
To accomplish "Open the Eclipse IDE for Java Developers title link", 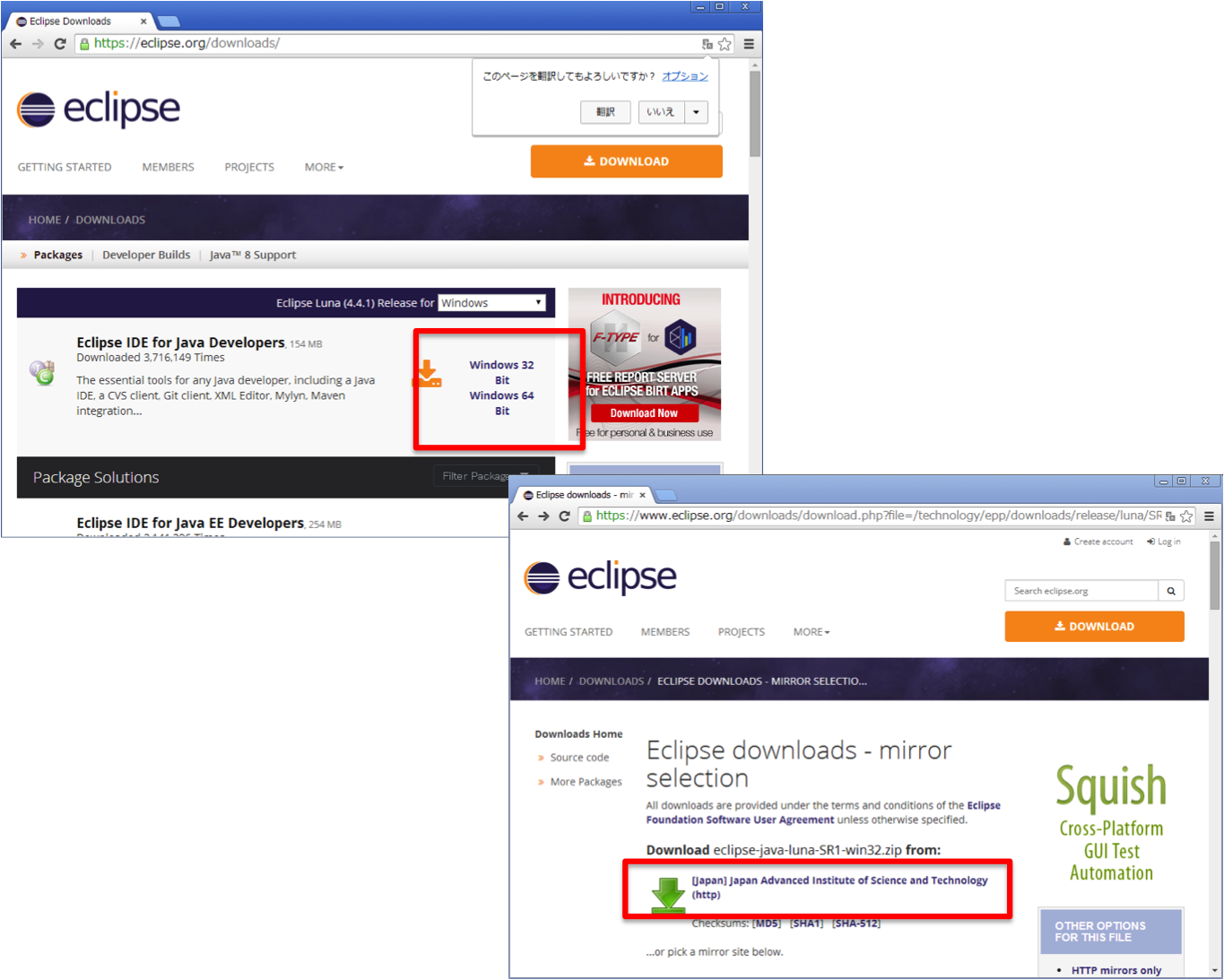I will 180,343.
